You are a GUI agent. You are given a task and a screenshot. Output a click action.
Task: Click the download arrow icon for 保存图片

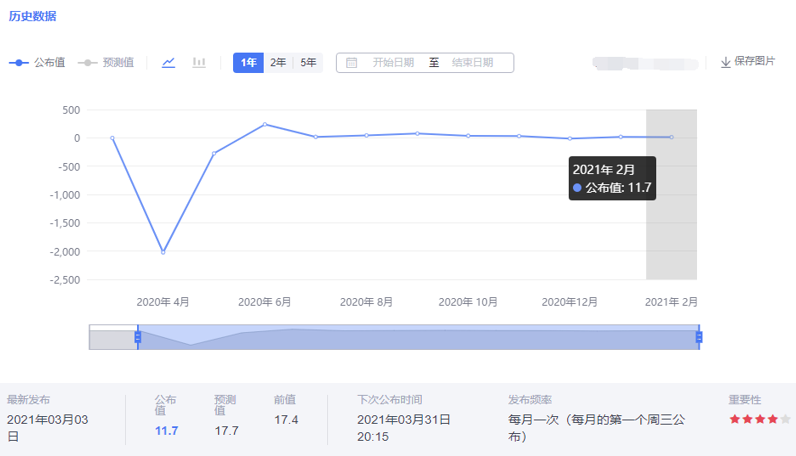pyautogui.click(x=725, y=62)
